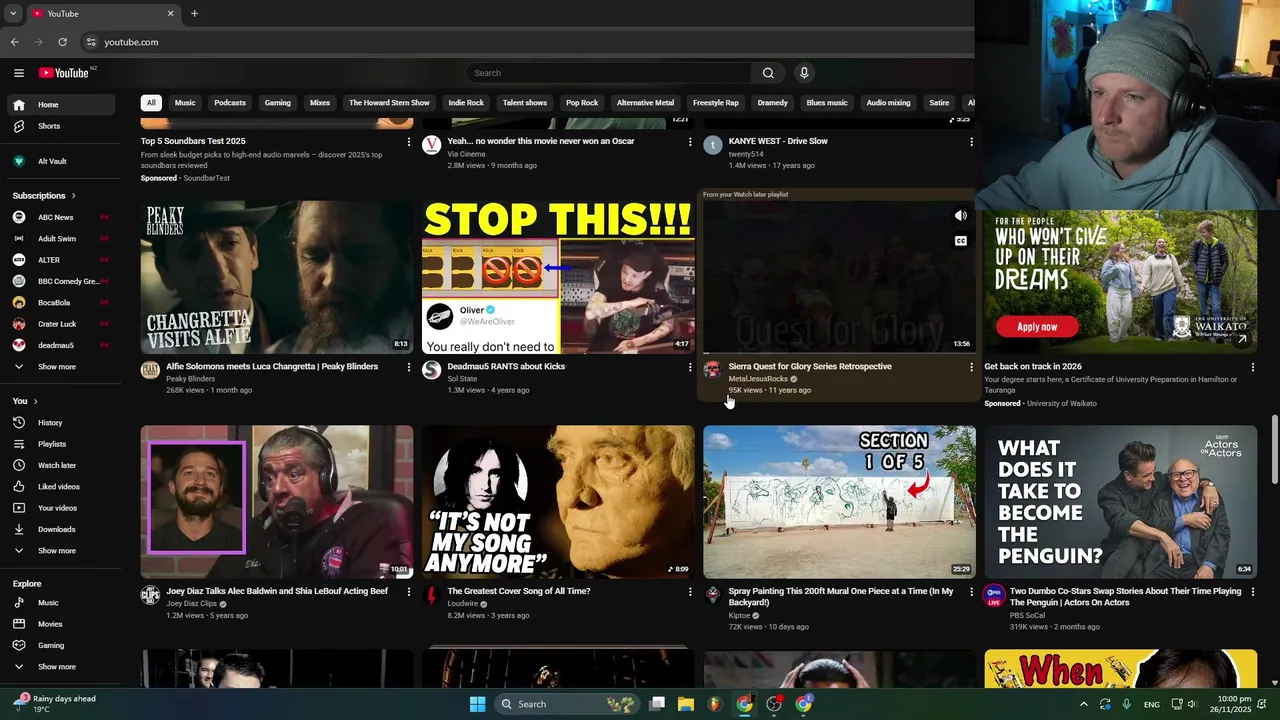Image resolution: width=1280 pixels, height=720 pixels.
Task: Open the Penguin Actors on Actors thumbnail
Action: click(x=1121, y=502)
